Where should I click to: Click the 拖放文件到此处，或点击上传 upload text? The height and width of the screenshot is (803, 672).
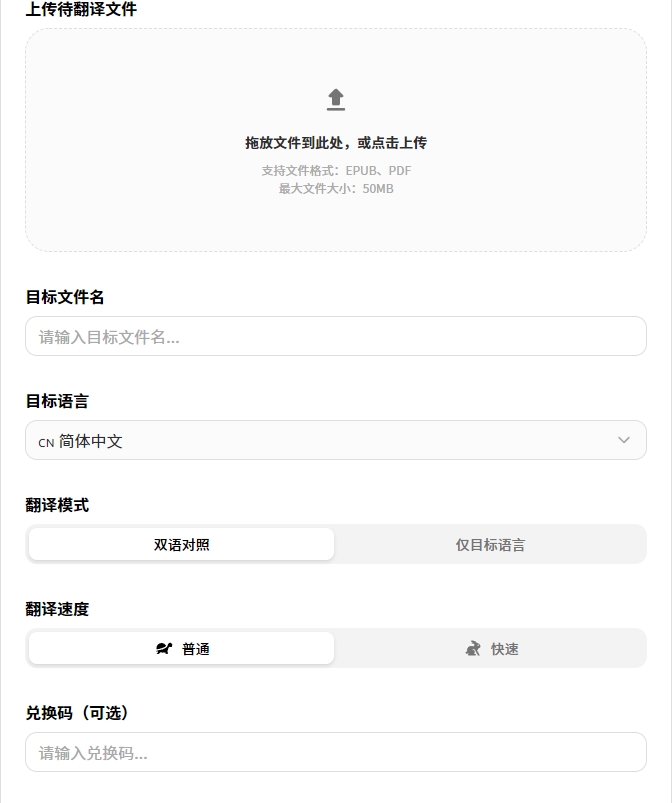(336, 143)
